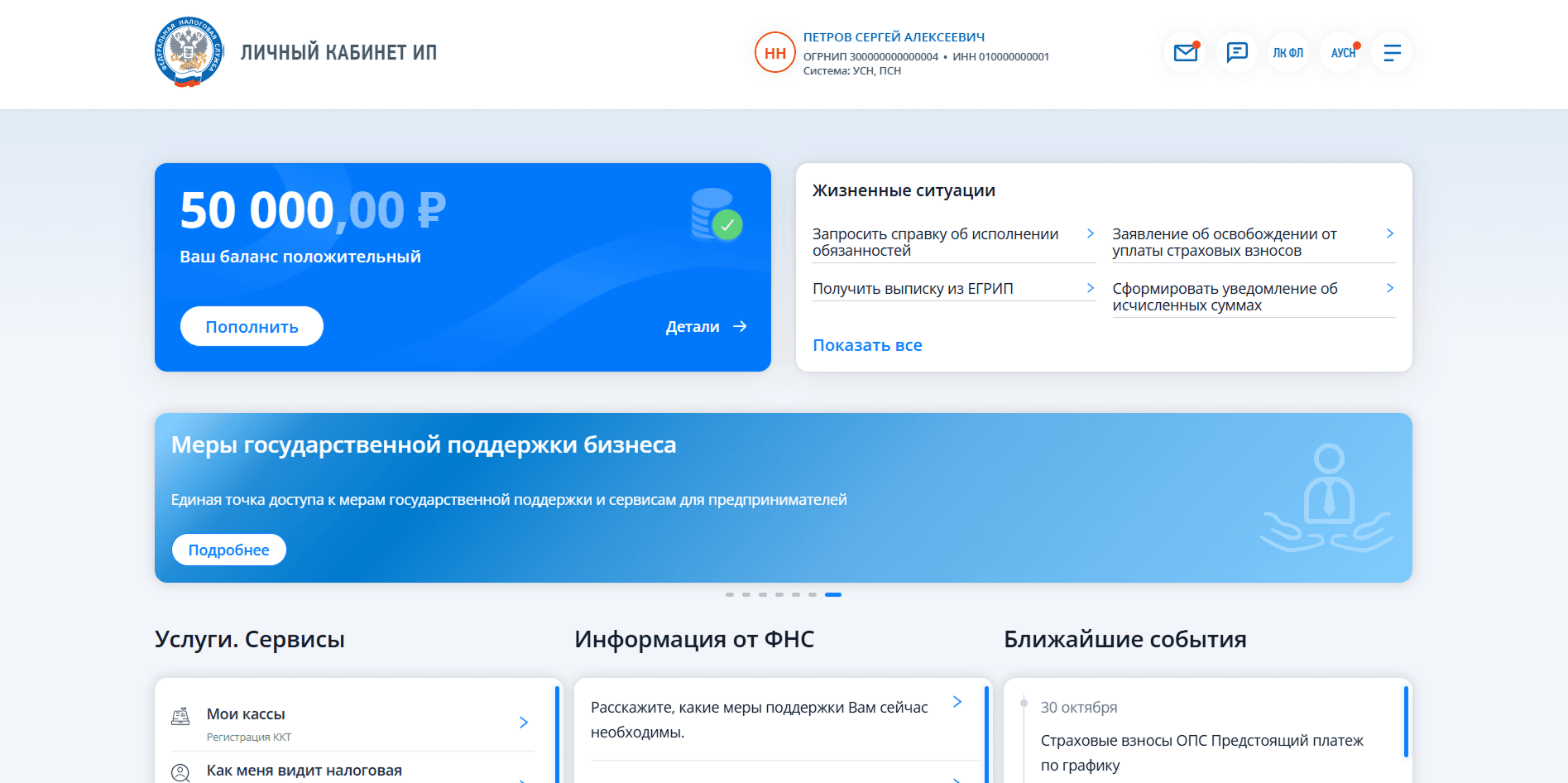Image resolution: width=1568 pixels, height=783 pixels.
Task: Click Единая точка доступа banner description
Action: (x=509, y=500)
